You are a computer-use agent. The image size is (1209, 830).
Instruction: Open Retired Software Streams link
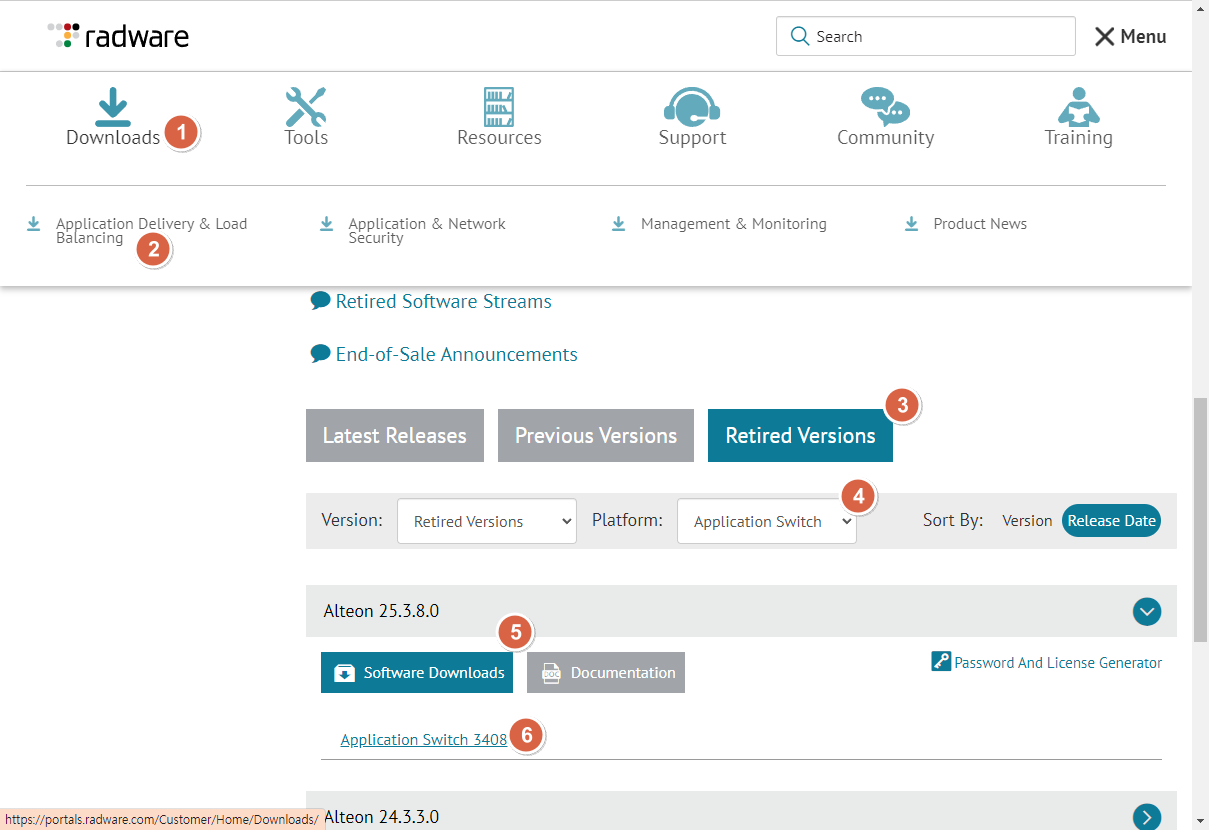pyautogui.click(x=444, y=301)
